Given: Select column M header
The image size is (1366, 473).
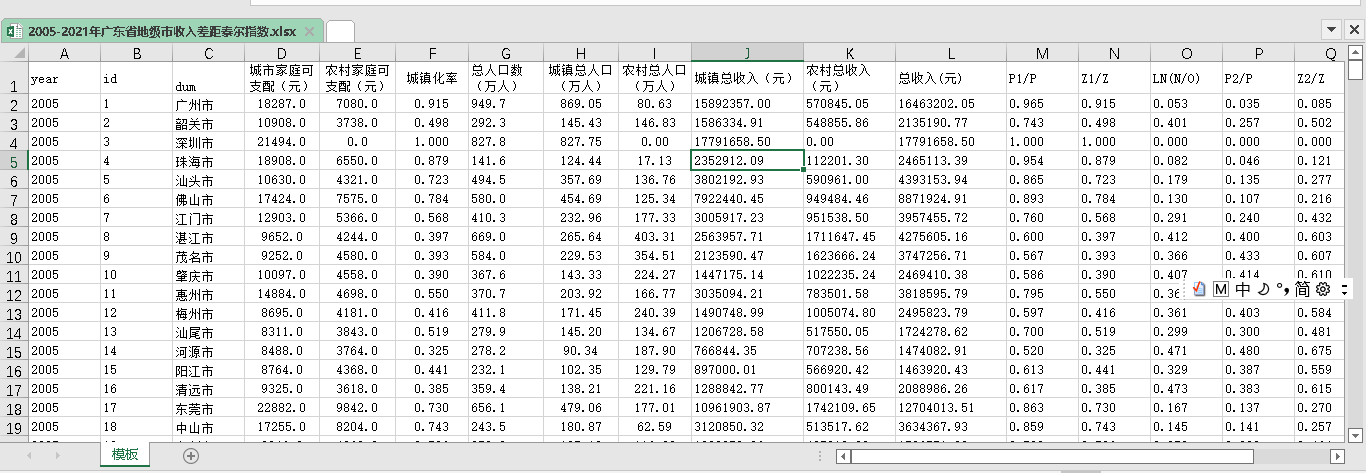Looking at the screenshot, I should [x=1042, y=53].
